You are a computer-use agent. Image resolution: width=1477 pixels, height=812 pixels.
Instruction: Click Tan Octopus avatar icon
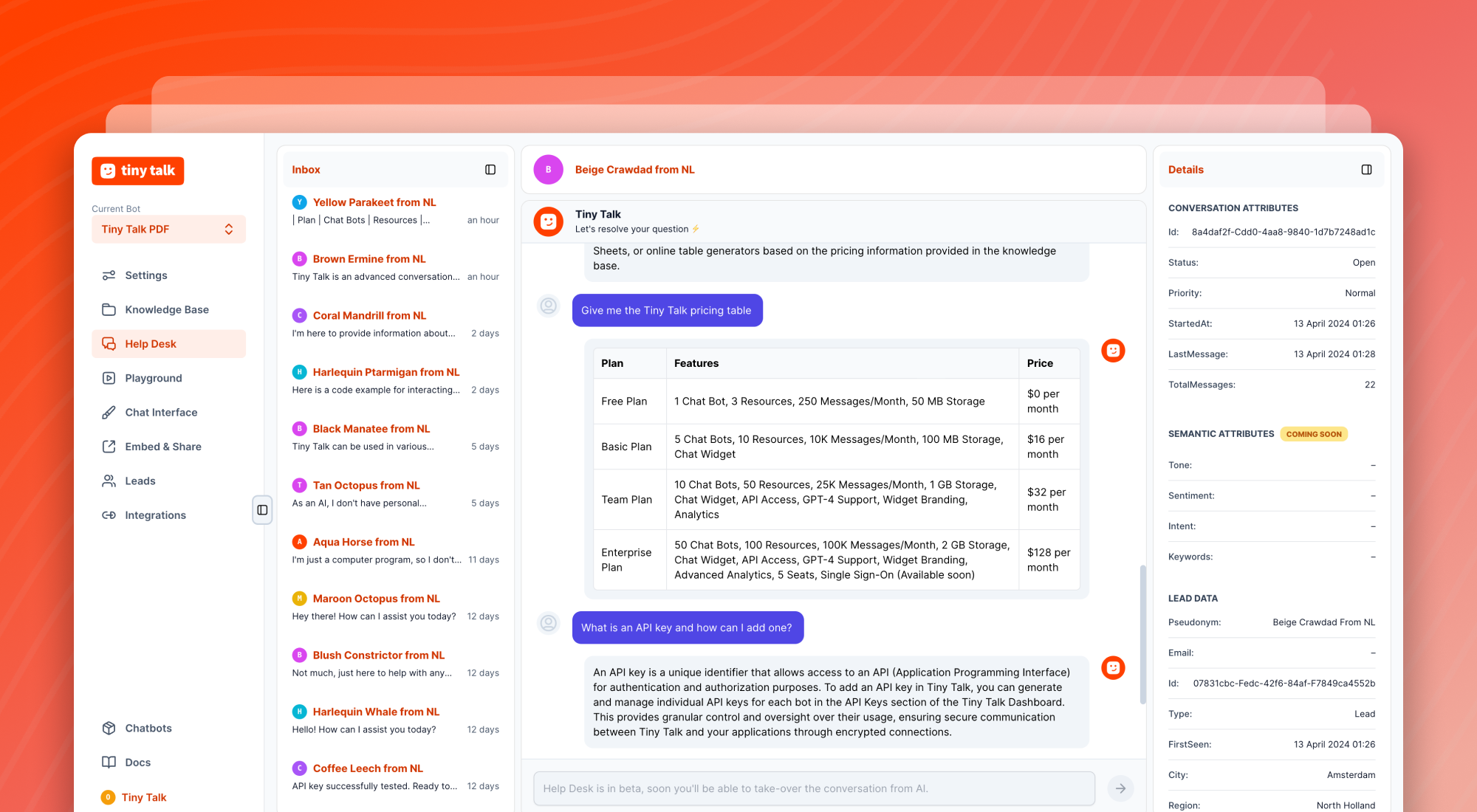(300, 486)
